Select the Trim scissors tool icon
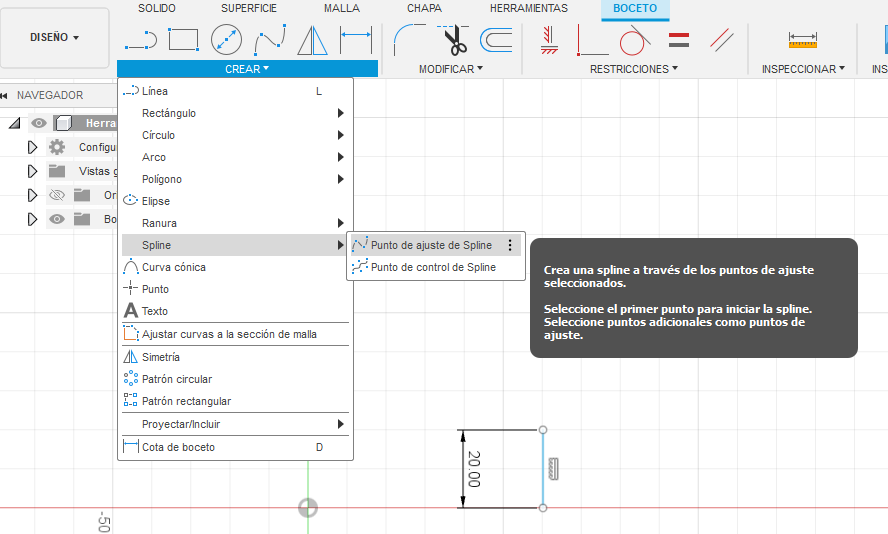Screen dimensions: 888x534 pyautogui.click(x=453, y=40)
